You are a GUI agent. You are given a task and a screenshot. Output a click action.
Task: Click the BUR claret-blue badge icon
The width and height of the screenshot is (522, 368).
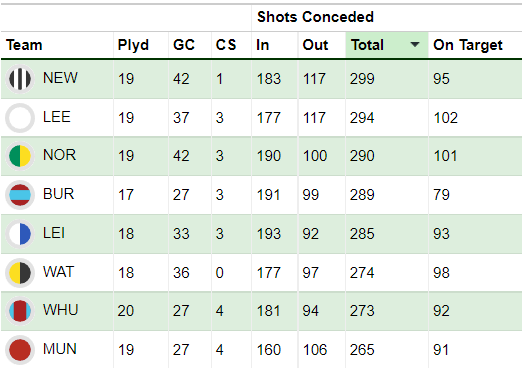point(20,195)
